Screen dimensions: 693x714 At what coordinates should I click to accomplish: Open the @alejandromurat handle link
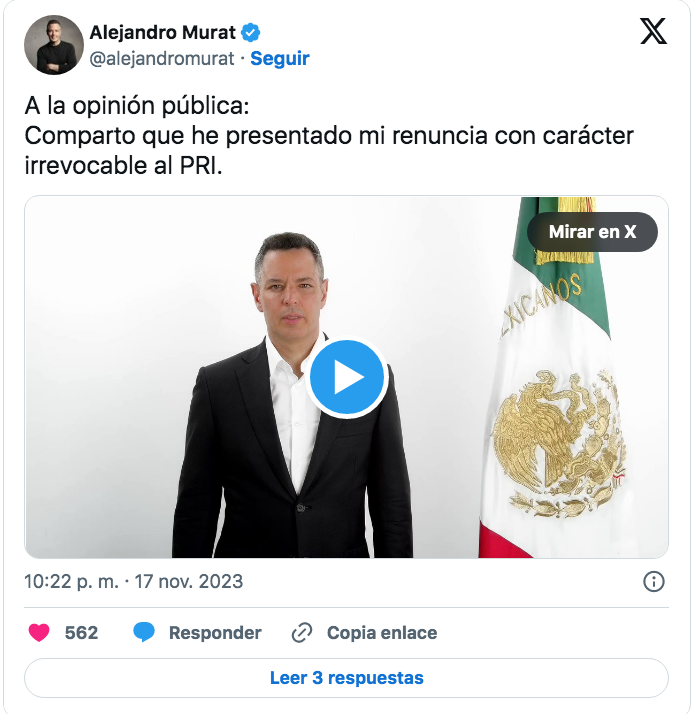pyautogui.click(x=162, y=58)
